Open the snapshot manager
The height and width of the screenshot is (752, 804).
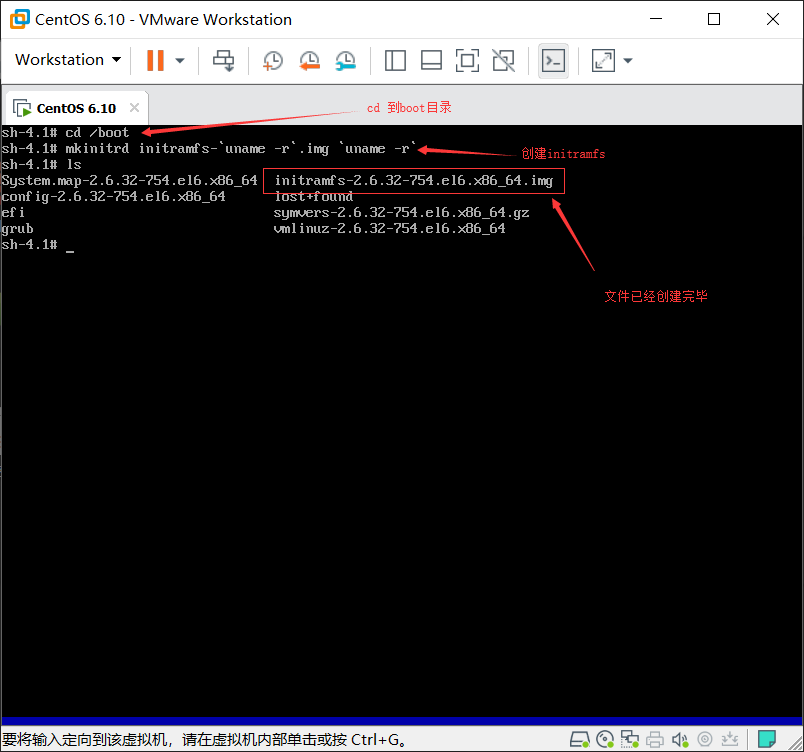pos(346,60)
